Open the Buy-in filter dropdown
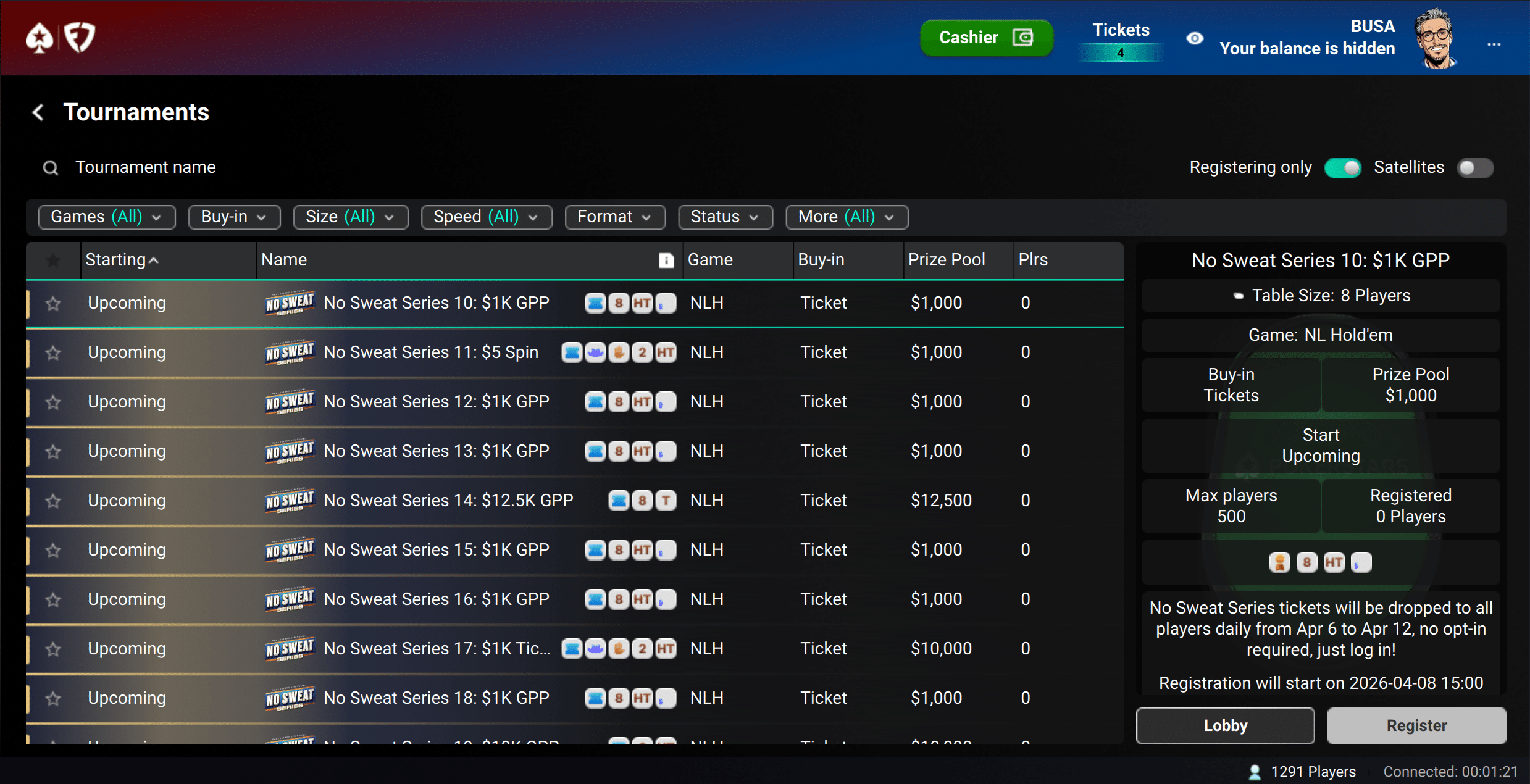Screen dimensions: 1530x784 234,217
